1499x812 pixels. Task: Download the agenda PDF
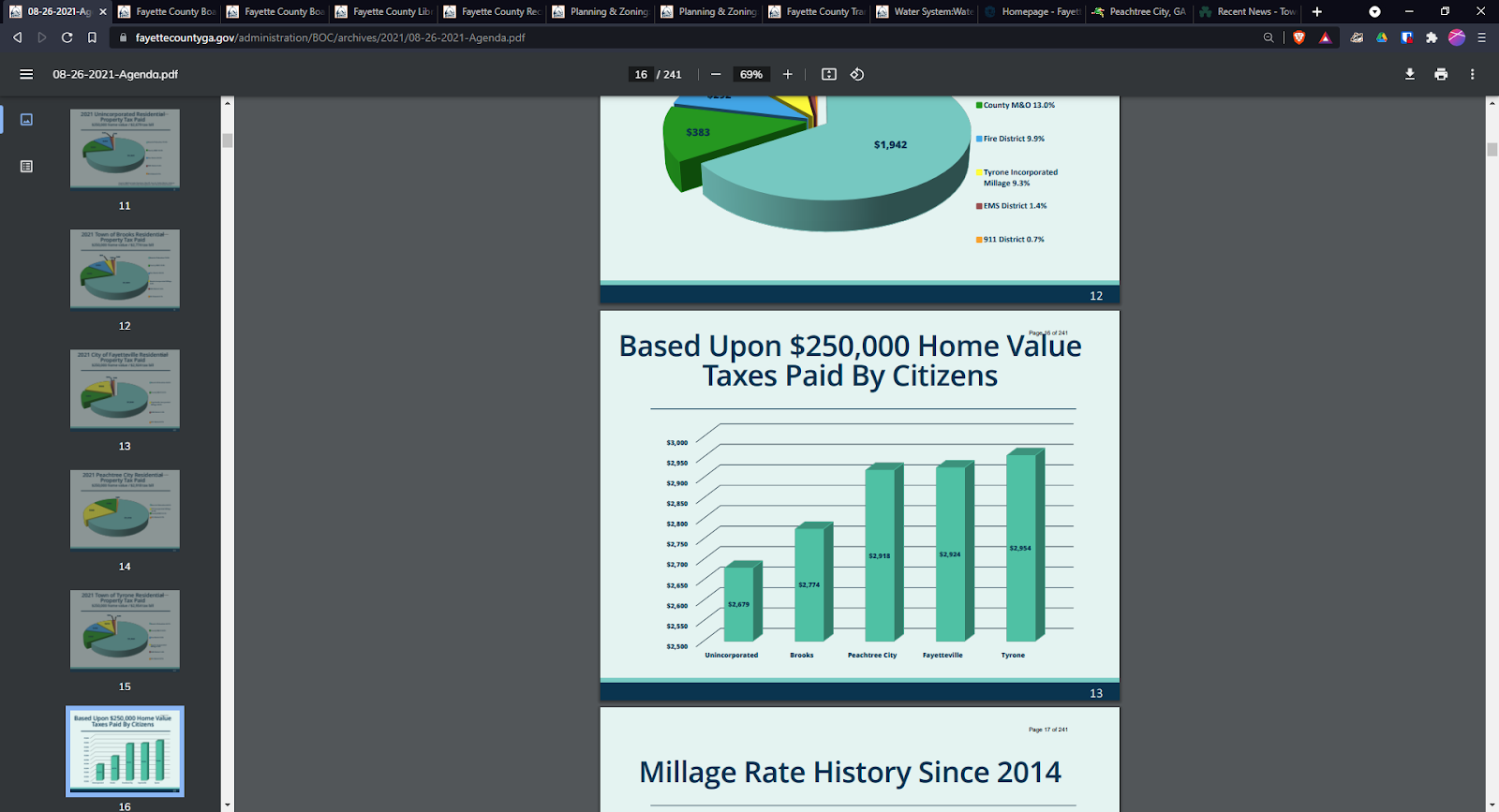1410,74
